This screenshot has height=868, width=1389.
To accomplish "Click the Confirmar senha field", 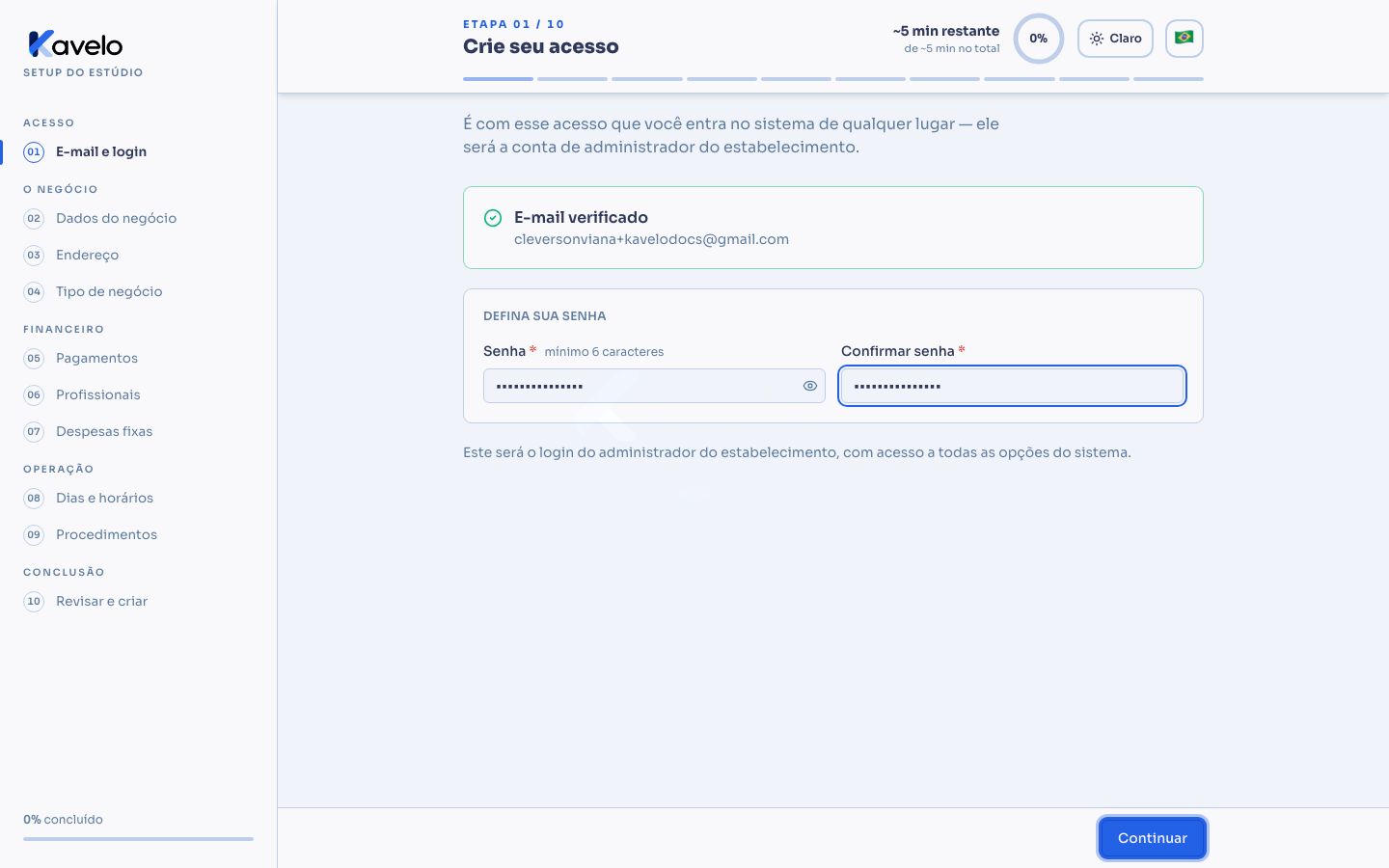I will point(1012,386).
